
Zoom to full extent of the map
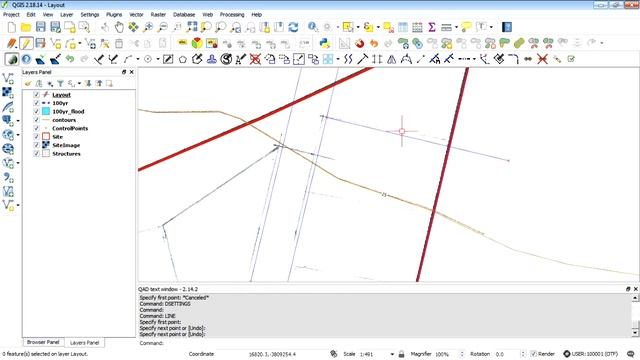click(x=192, y=27)
